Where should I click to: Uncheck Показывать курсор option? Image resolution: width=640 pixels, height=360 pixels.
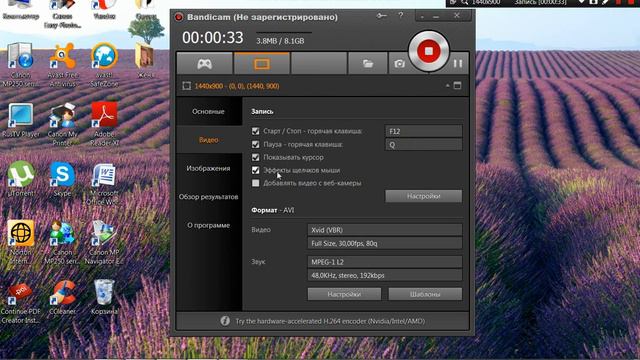pos(256,157)
